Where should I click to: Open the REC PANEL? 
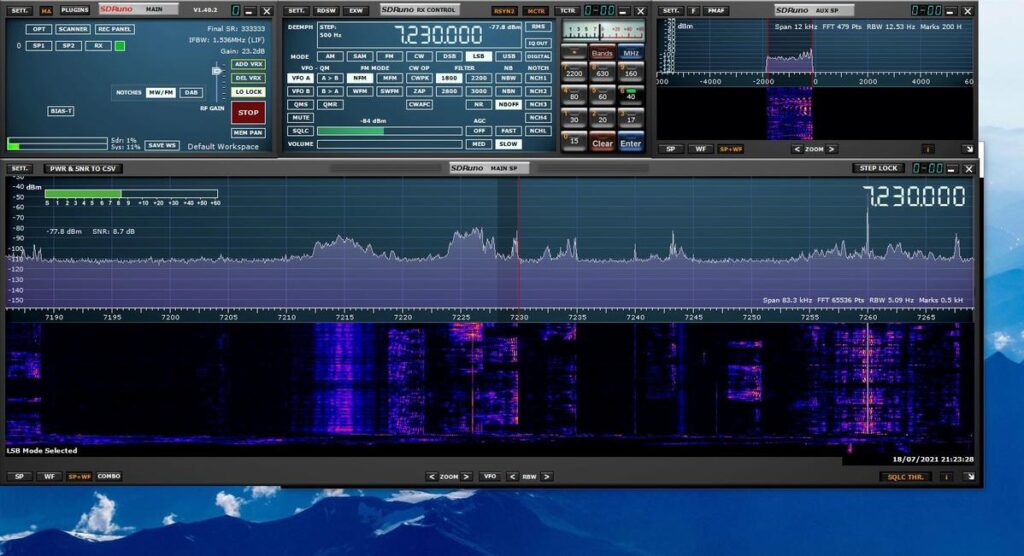pyautogui.click(x=114, y=29)
